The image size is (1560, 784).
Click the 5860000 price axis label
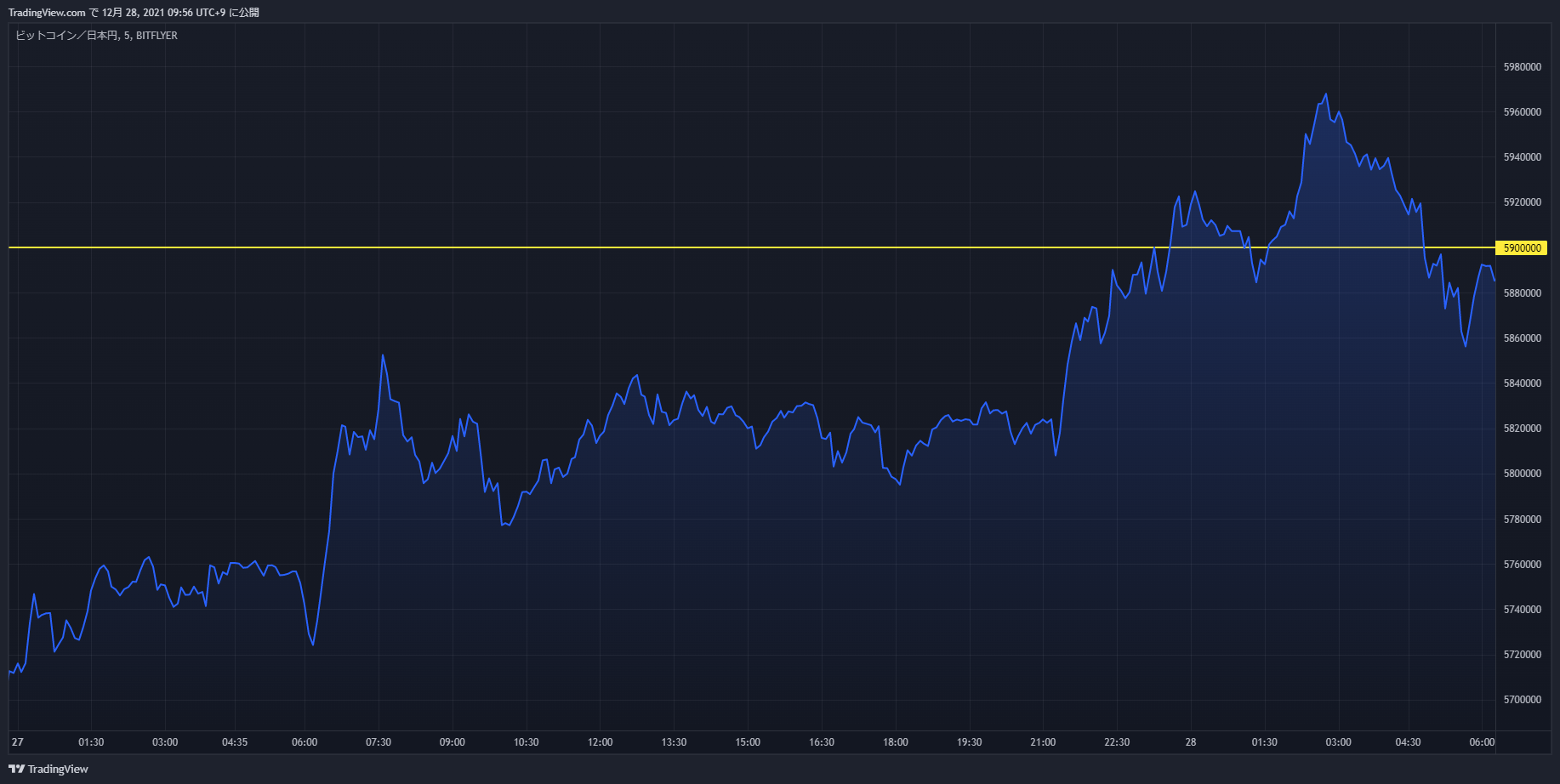(1523, 338)
